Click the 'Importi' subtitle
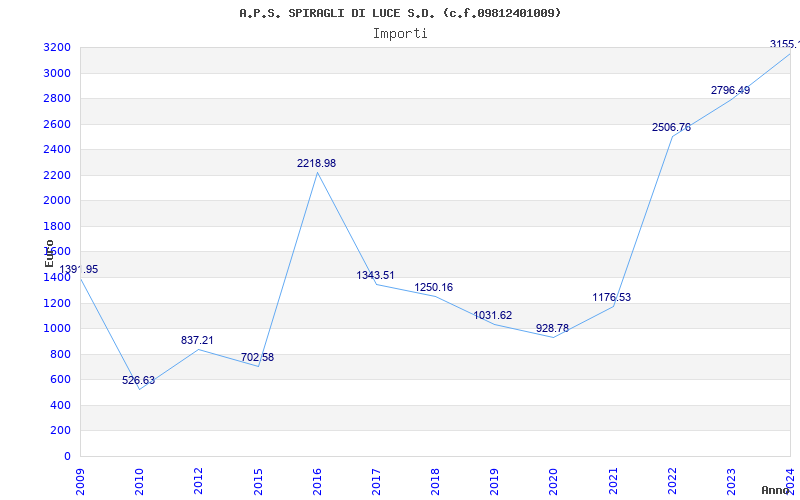This screenshot has width=800, height=500. [400, 34]
